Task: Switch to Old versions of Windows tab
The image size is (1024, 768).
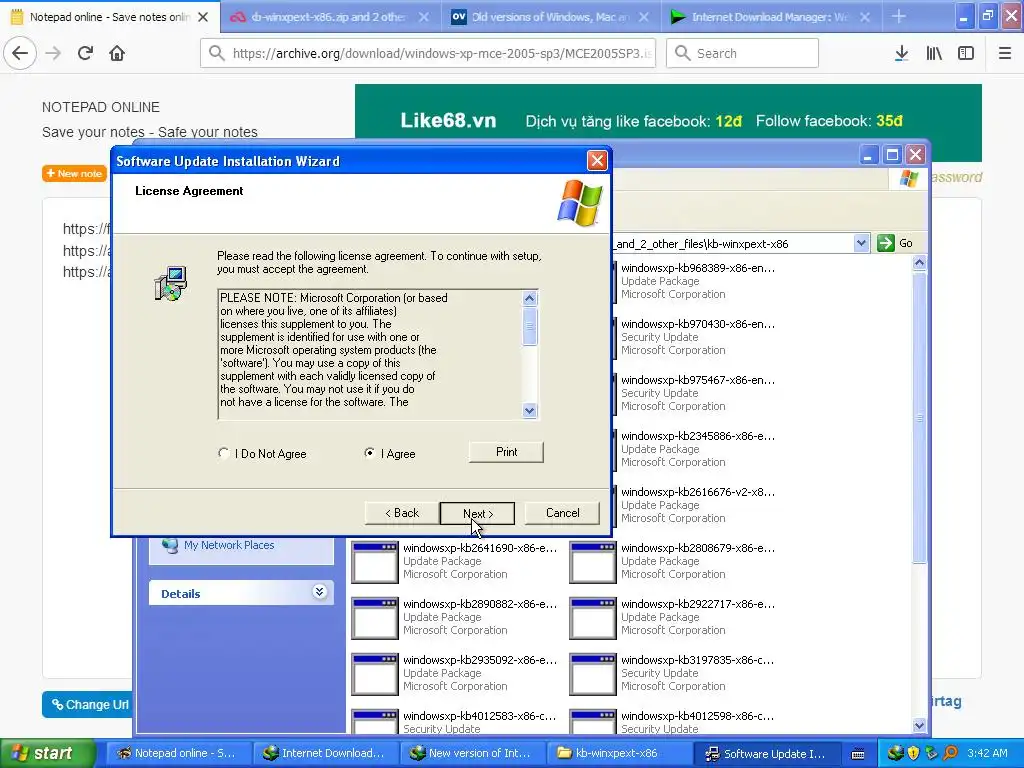Action: [550, 17]
